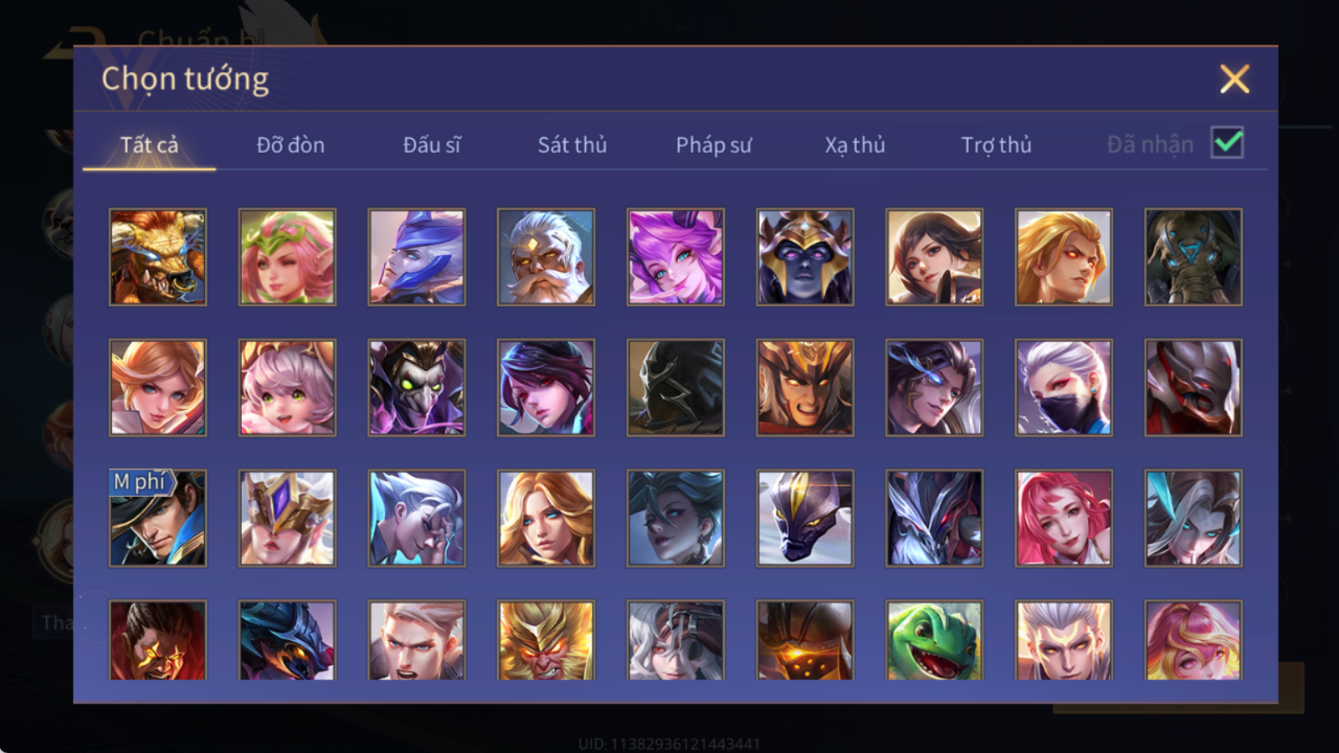The height and width of the screenshot is (753, 1339).
Task: Select the black panther hero portrait
Action: point(805,518)
